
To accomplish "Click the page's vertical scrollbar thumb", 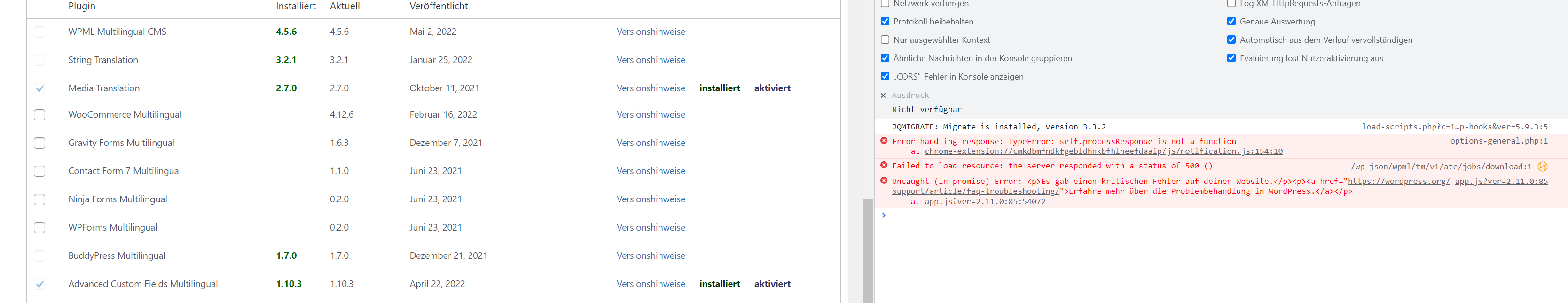I will tap(868, 250).
